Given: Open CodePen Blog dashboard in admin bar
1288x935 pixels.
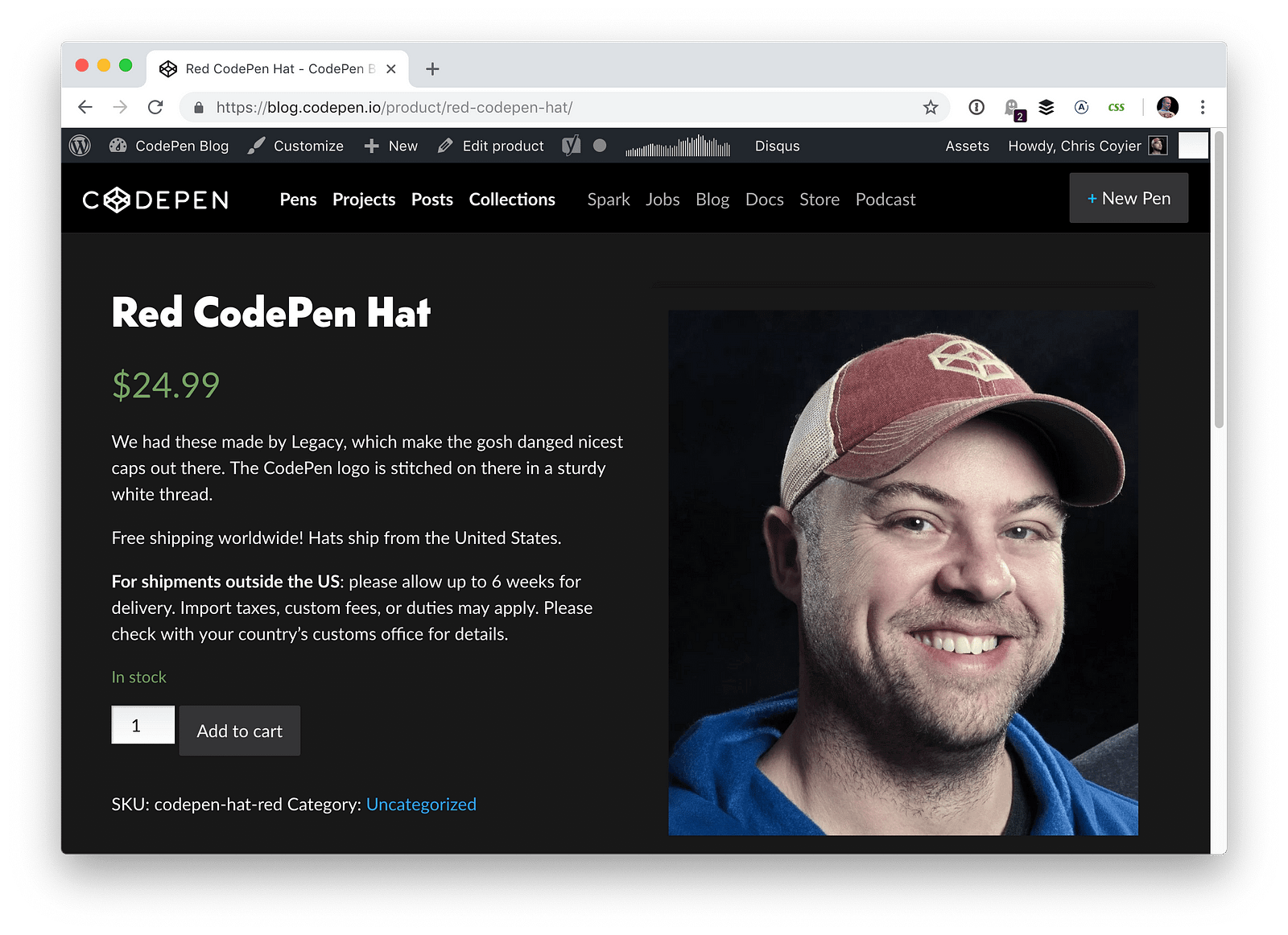Looking at the screenshot, I should coord(169,146).
